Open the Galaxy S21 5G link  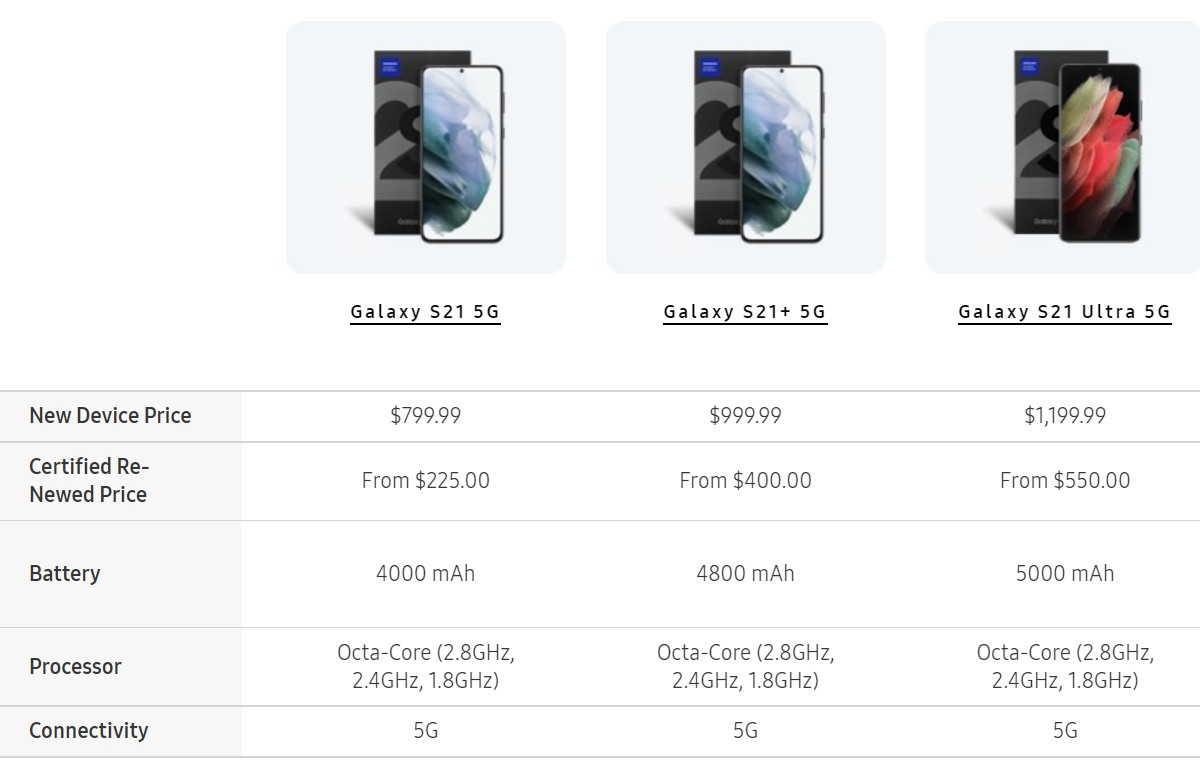(x=425, y=312)
